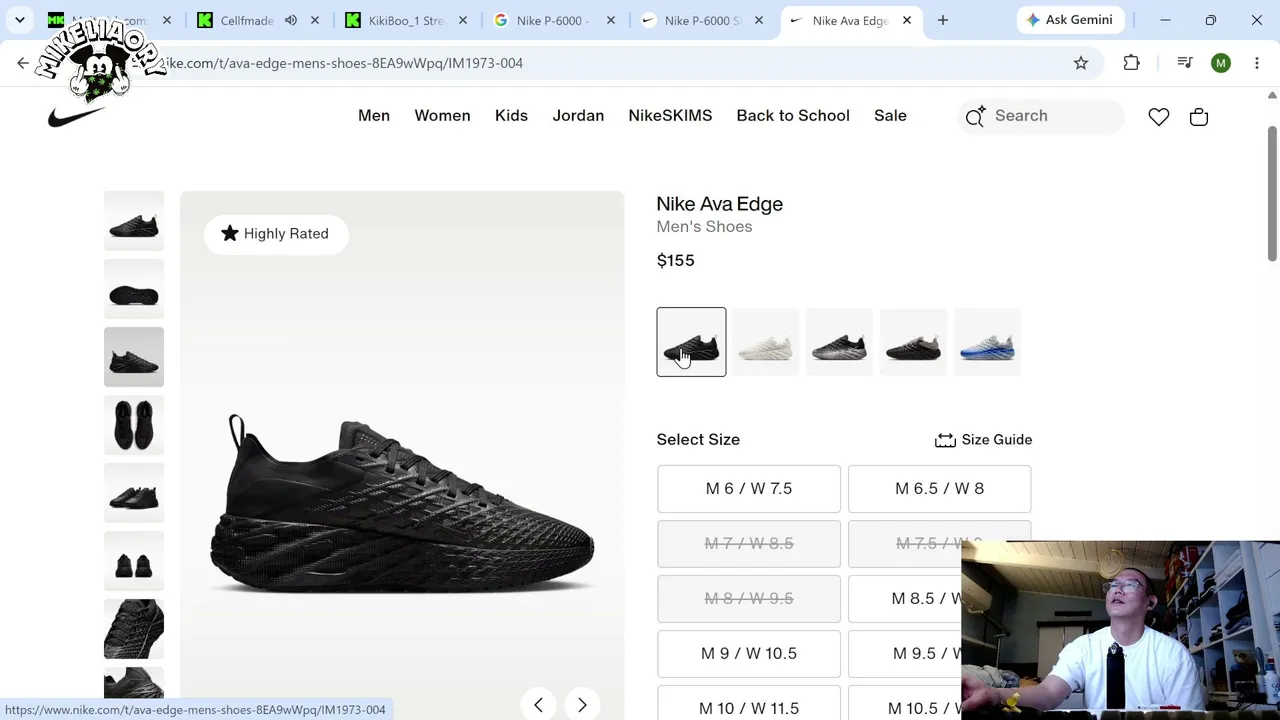1280x720 pixels.
Task: Click the Ask Gemini button
Action: coord(1069,20)
